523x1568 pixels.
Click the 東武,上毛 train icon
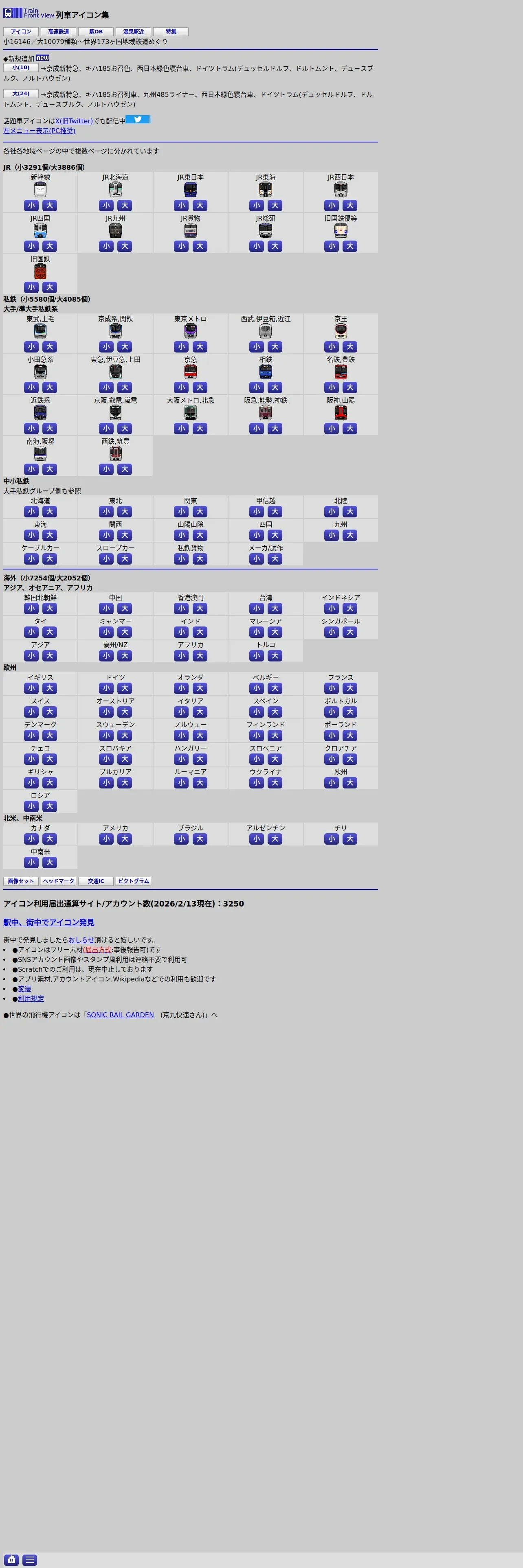pos(40,331)
